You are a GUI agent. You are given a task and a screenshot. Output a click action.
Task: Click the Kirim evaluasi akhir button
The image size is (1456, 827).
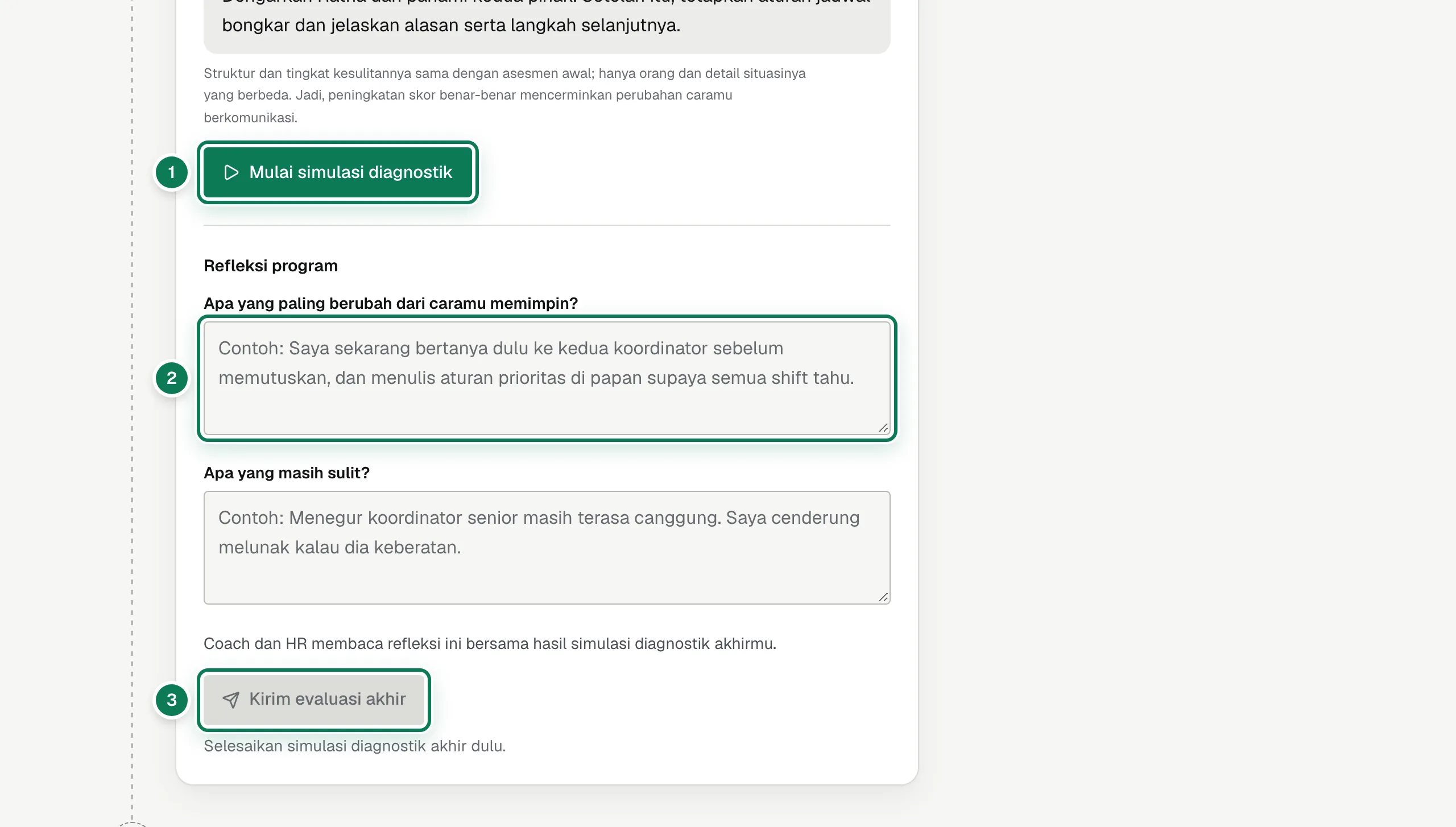pyautogui.click(x=314, y=700)
